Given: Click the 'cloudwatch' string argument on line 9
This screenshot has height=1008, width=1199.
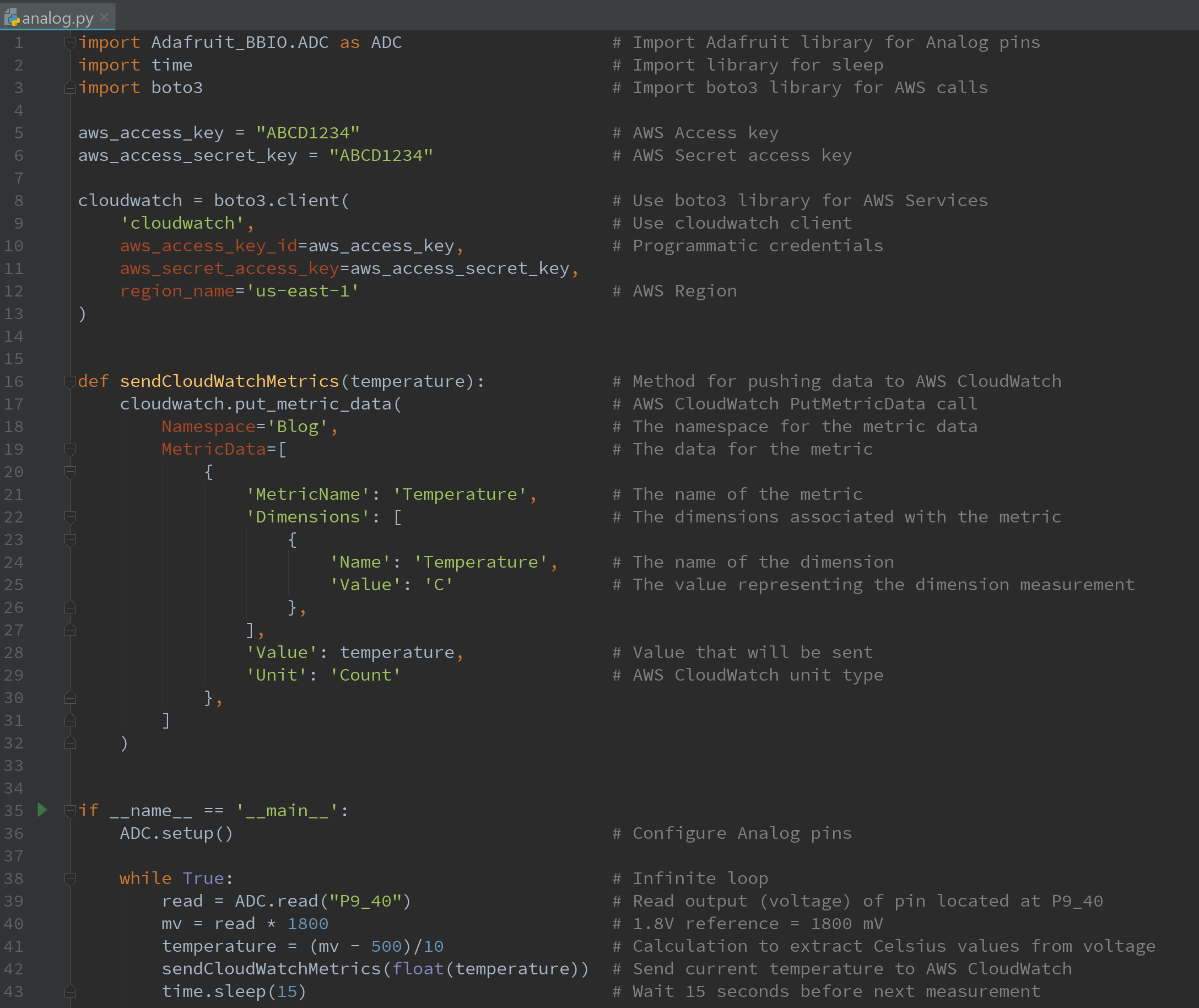Looking at the screenshot, I should tap(182, 223).
